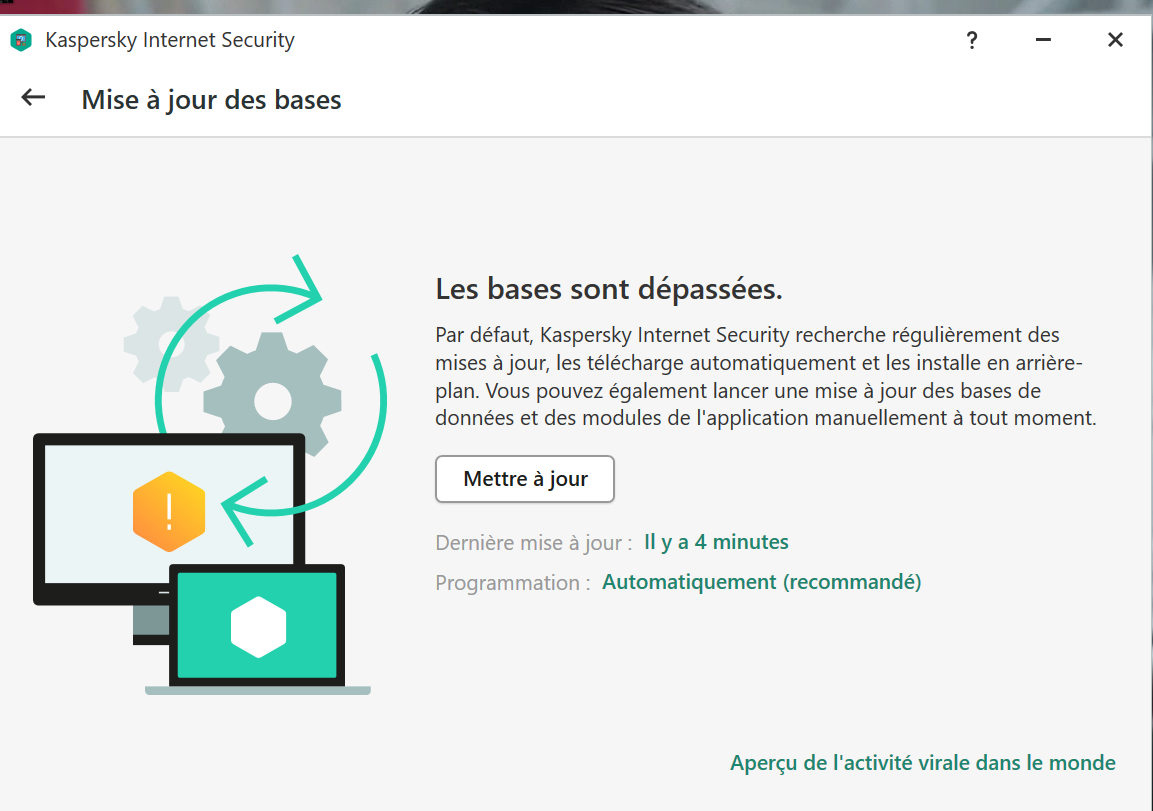Open the "Il y a 4 minutes" link
Screen dimensions: 1153x811
coord(716,542)
